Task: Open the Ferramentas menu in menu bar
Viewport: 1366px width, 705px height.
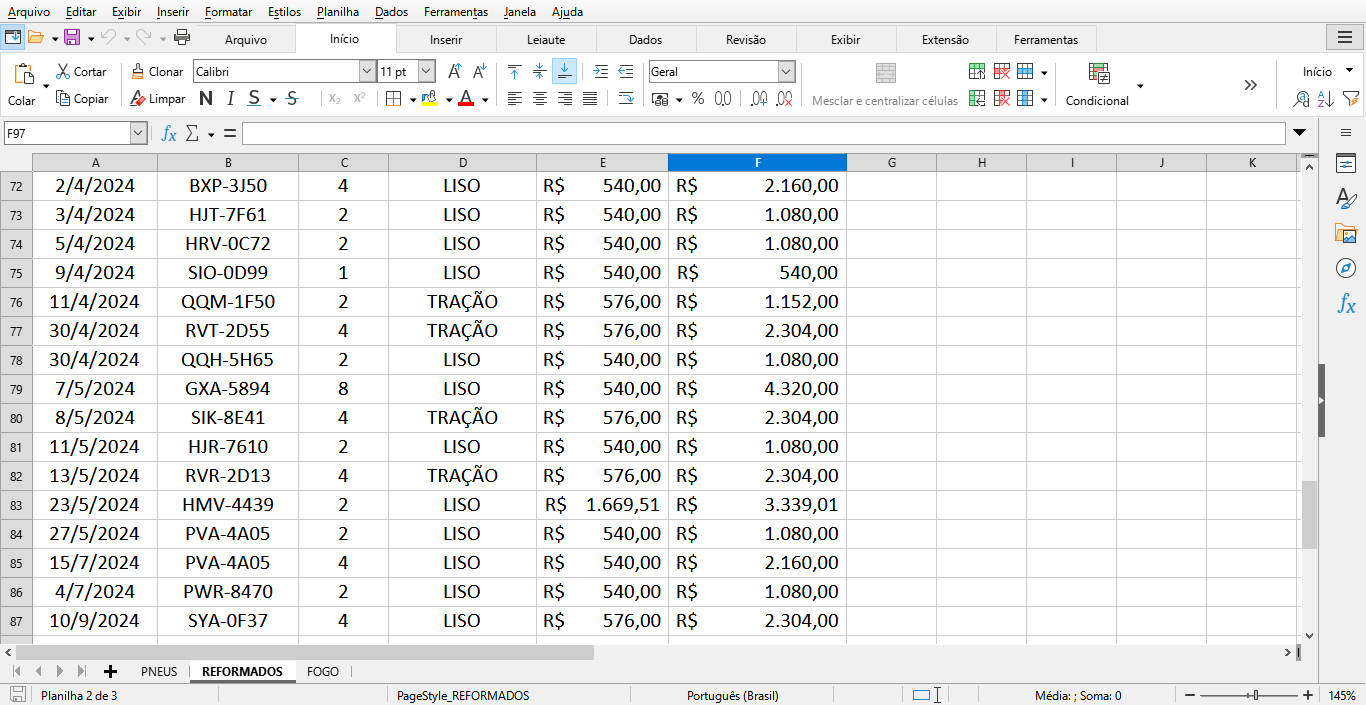Action: pyautogui.click(x=456, y=12)
